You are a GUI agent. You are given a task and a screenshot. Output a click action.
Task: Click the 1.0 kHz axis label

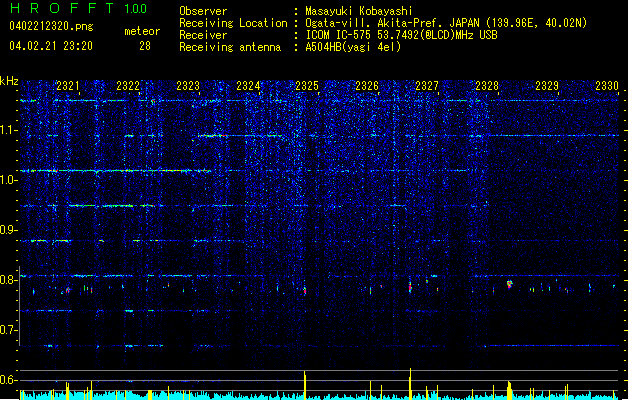9,180
